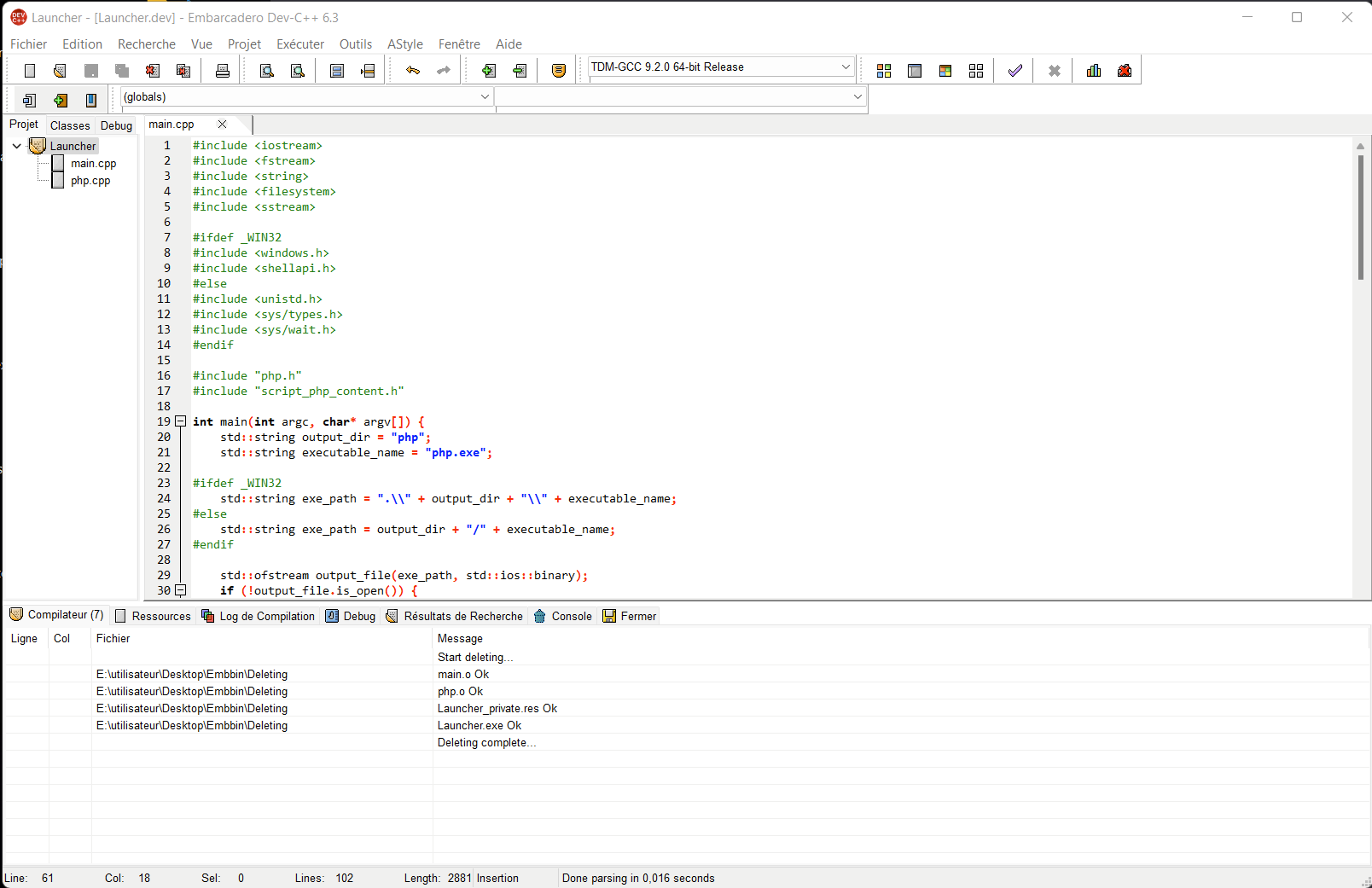The height and width of the screenshot is (888, 1372).
Task: Open the Console tab
Action: [x=562, y=616]
